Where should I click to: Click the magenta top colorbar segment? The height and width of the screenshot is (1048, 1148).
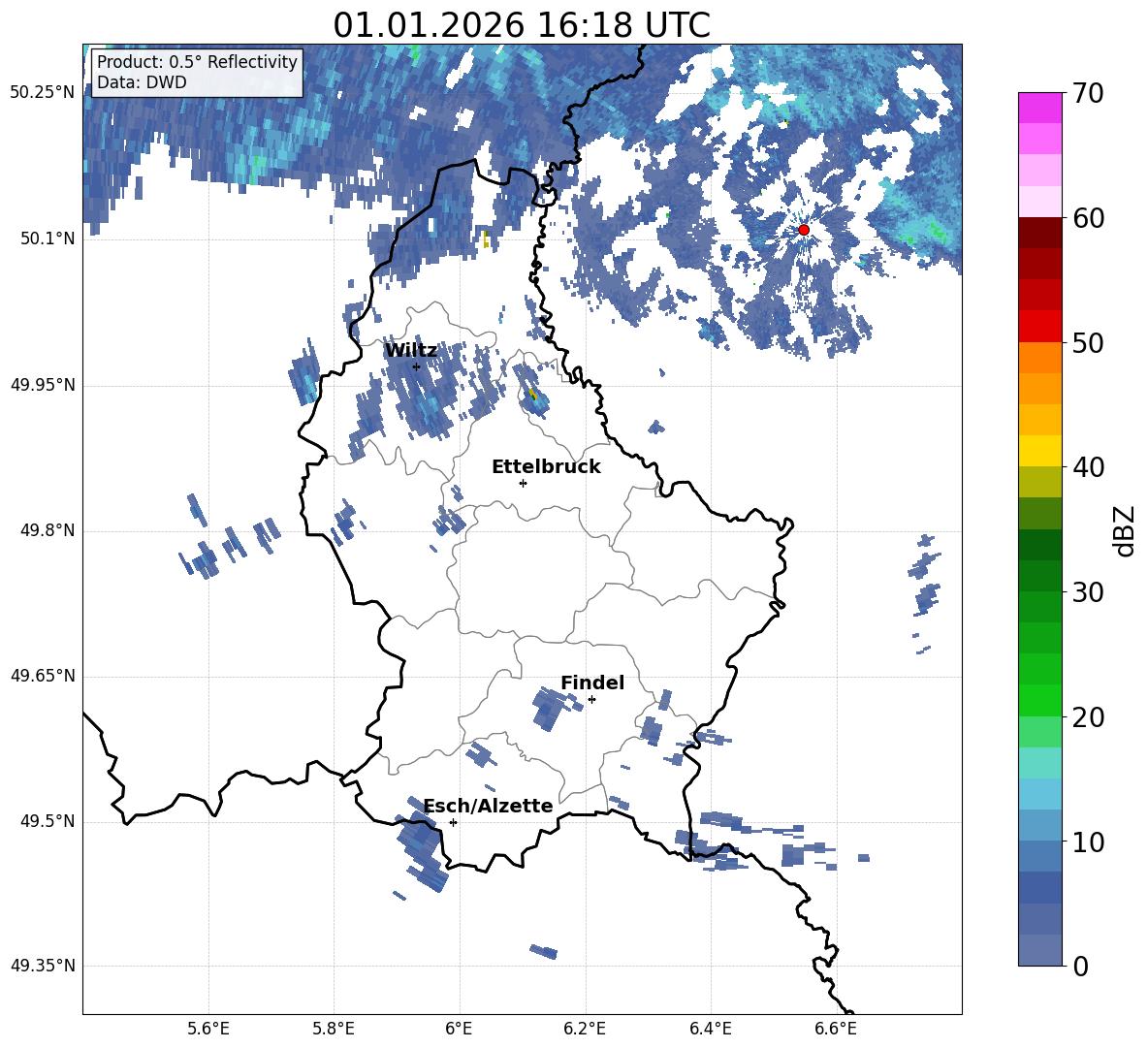[1039, 108]
